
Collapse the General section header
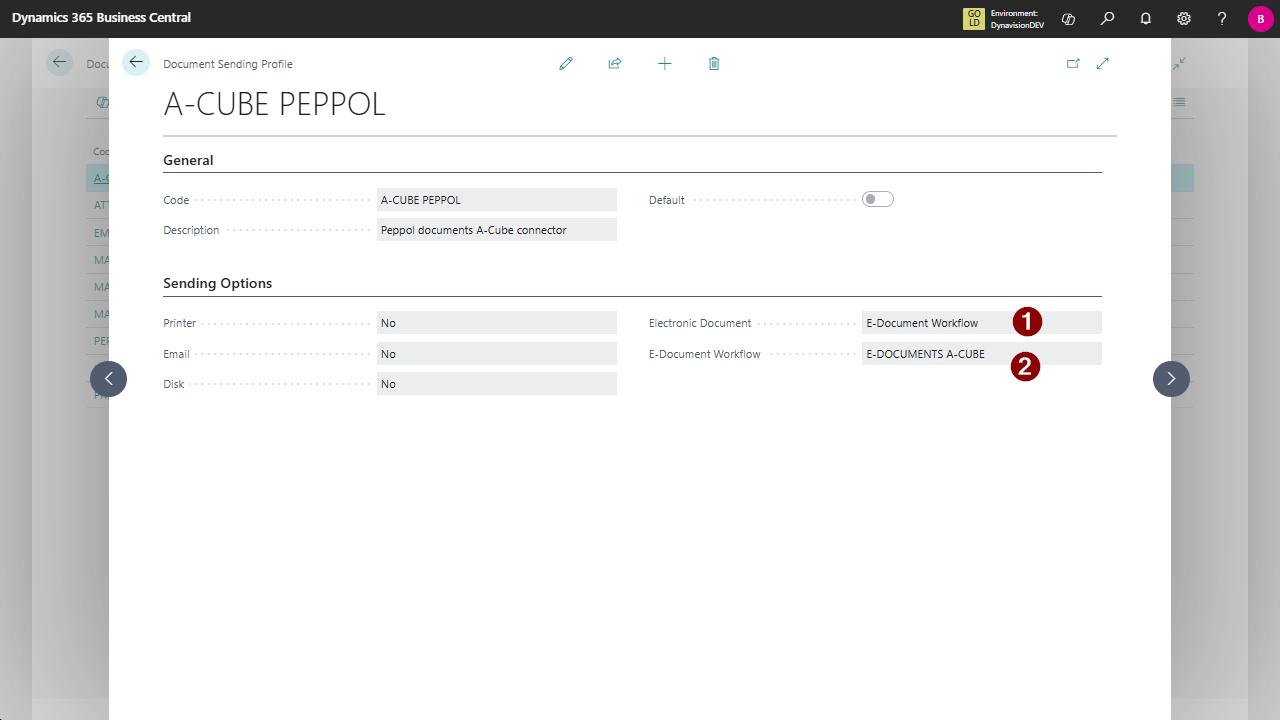[x=188, y=160]
